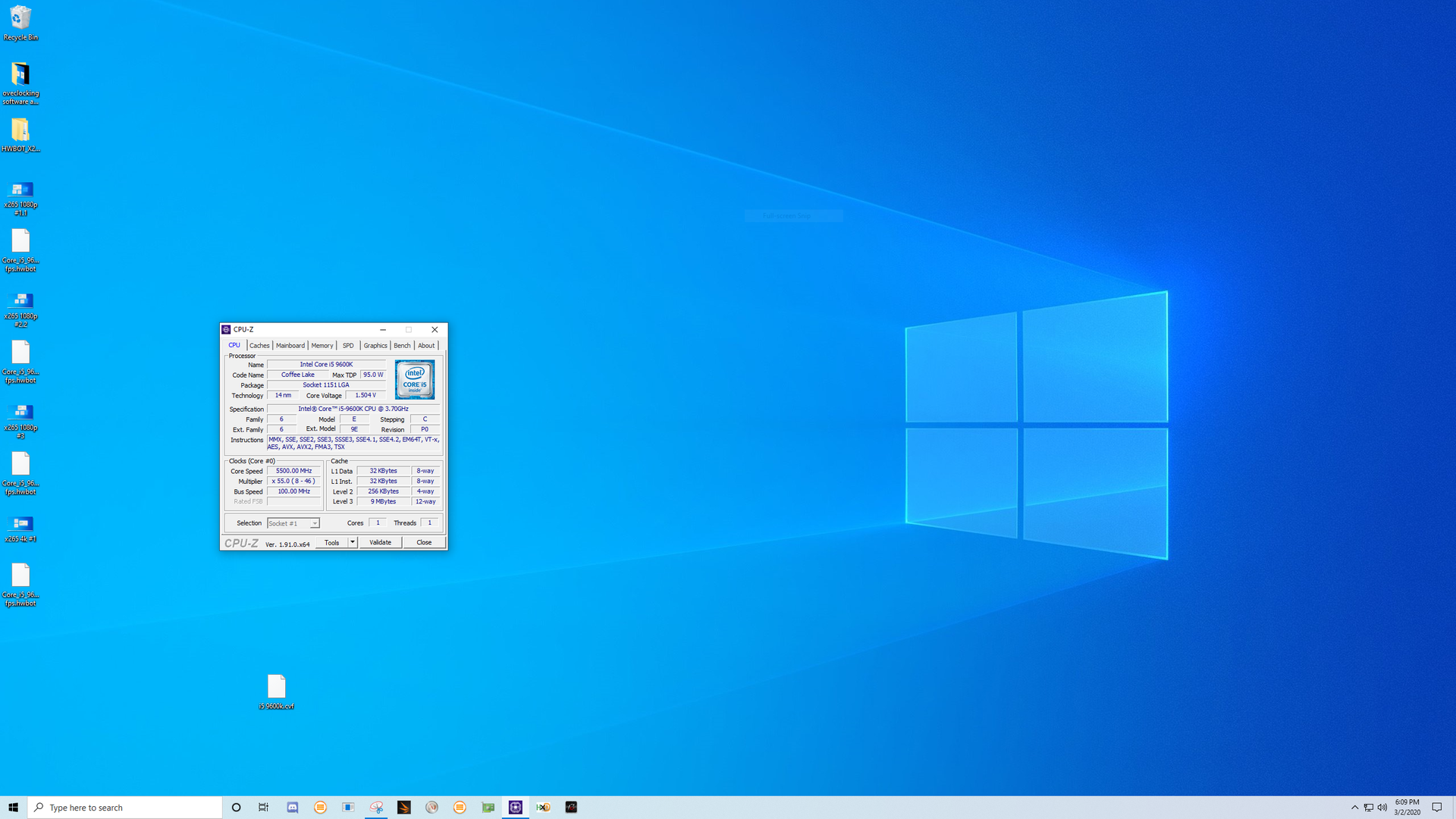This screenshot has height=819, width=1456.
Task: Open the green graphics card taskbar icon
Action: point(488,808)
